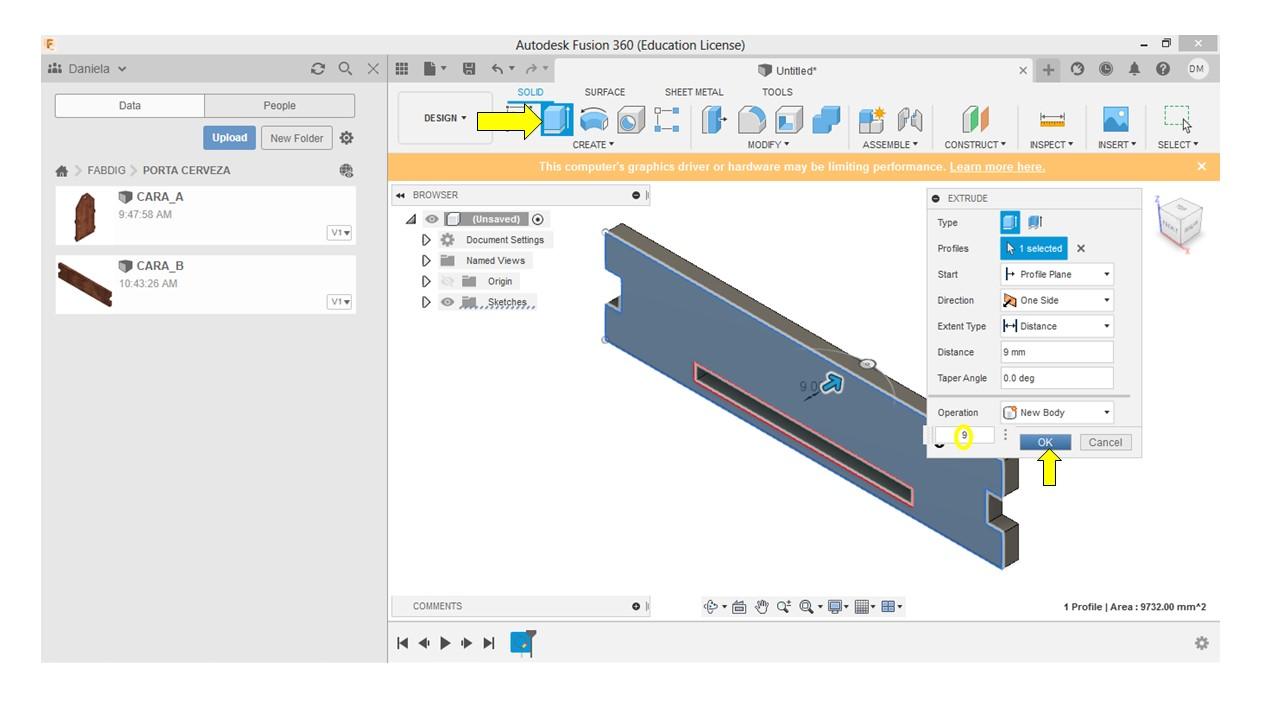Switch to the SURFACE tab

pyautogui.click(x=605, y=92)
